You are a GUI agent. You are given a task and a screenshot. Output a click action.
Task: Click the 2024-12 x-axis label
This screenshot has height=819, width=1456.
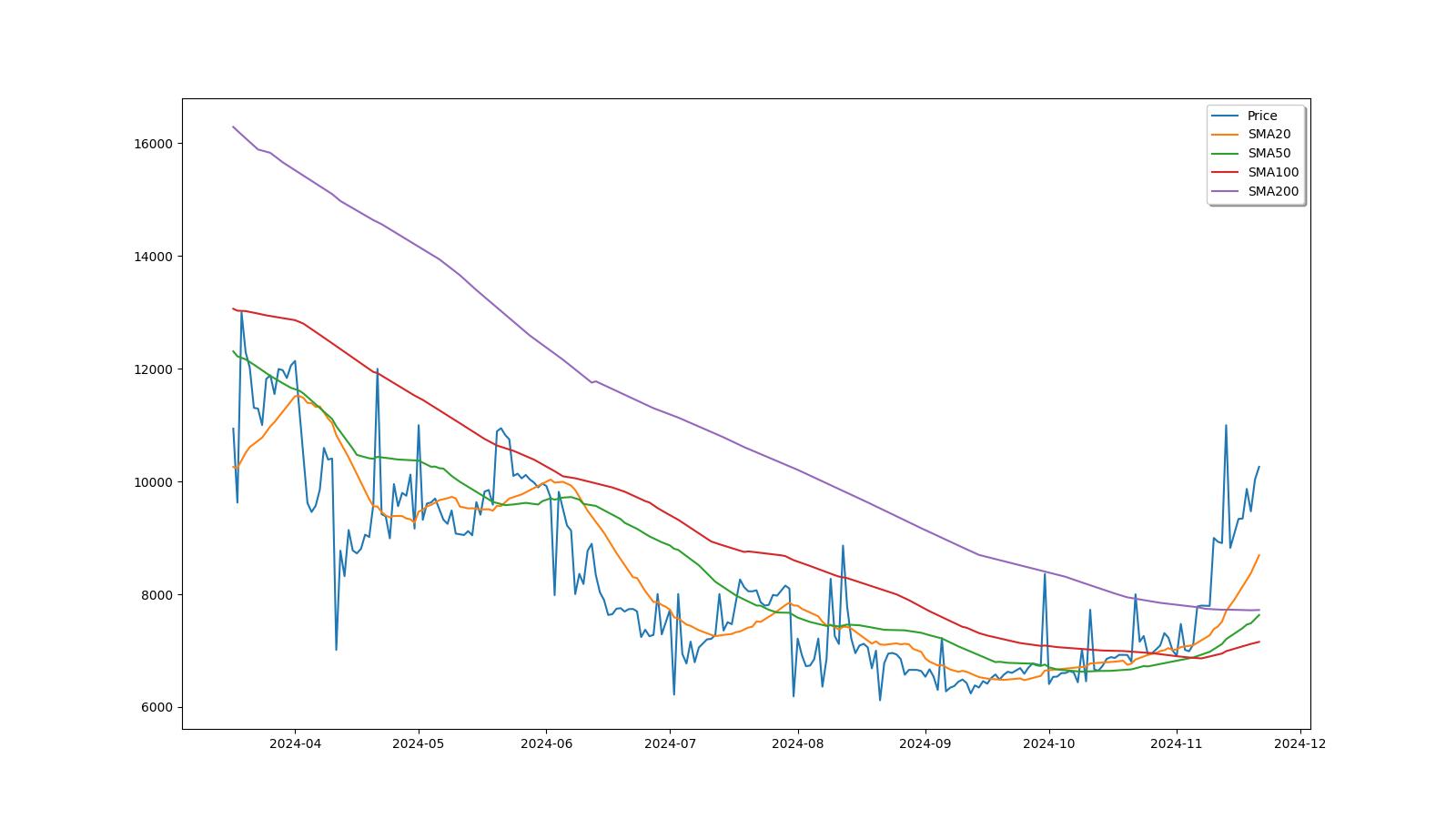pos(1300,743)
